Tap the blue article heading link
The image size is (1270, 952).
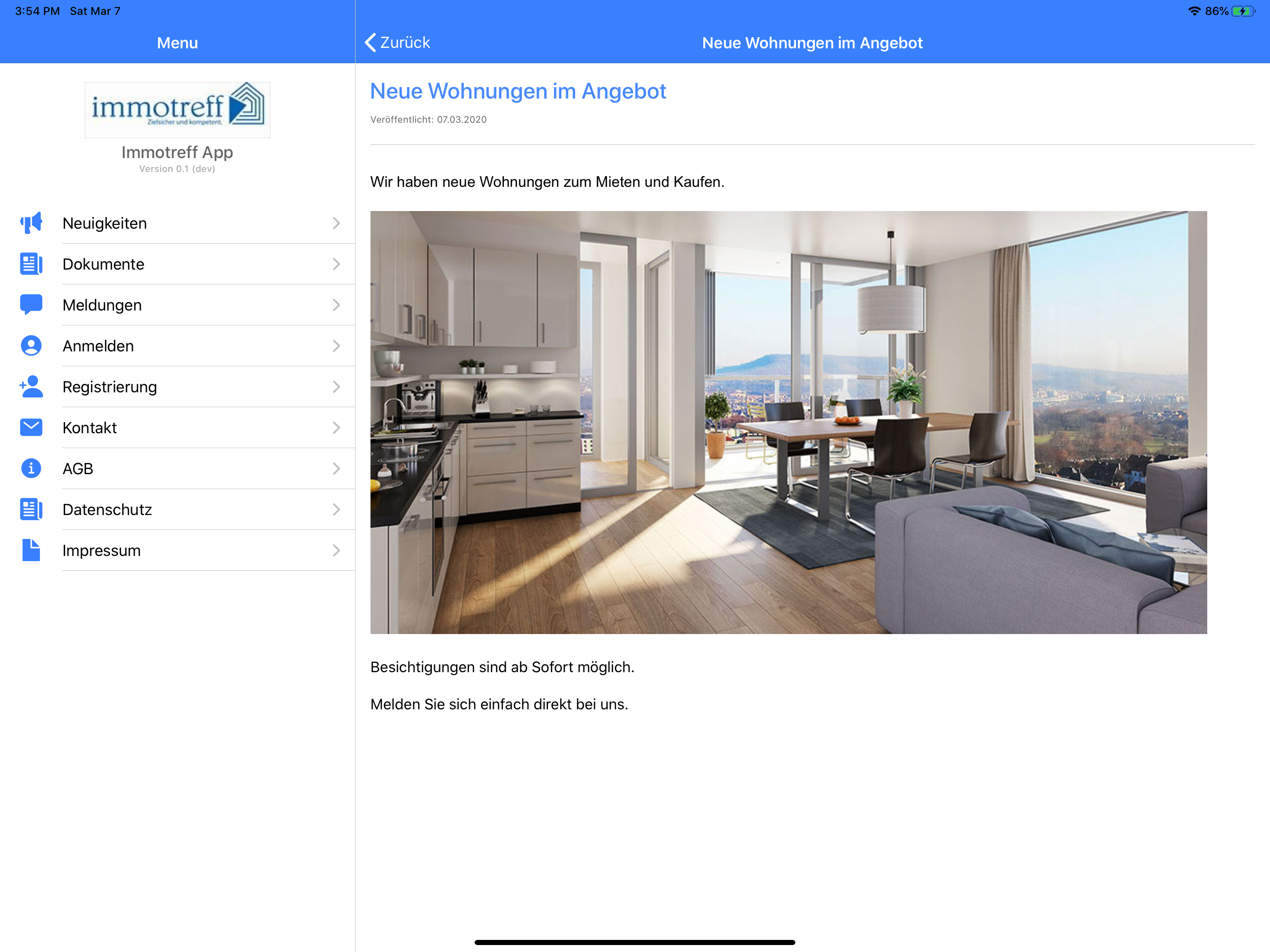[x=518, y=91]
